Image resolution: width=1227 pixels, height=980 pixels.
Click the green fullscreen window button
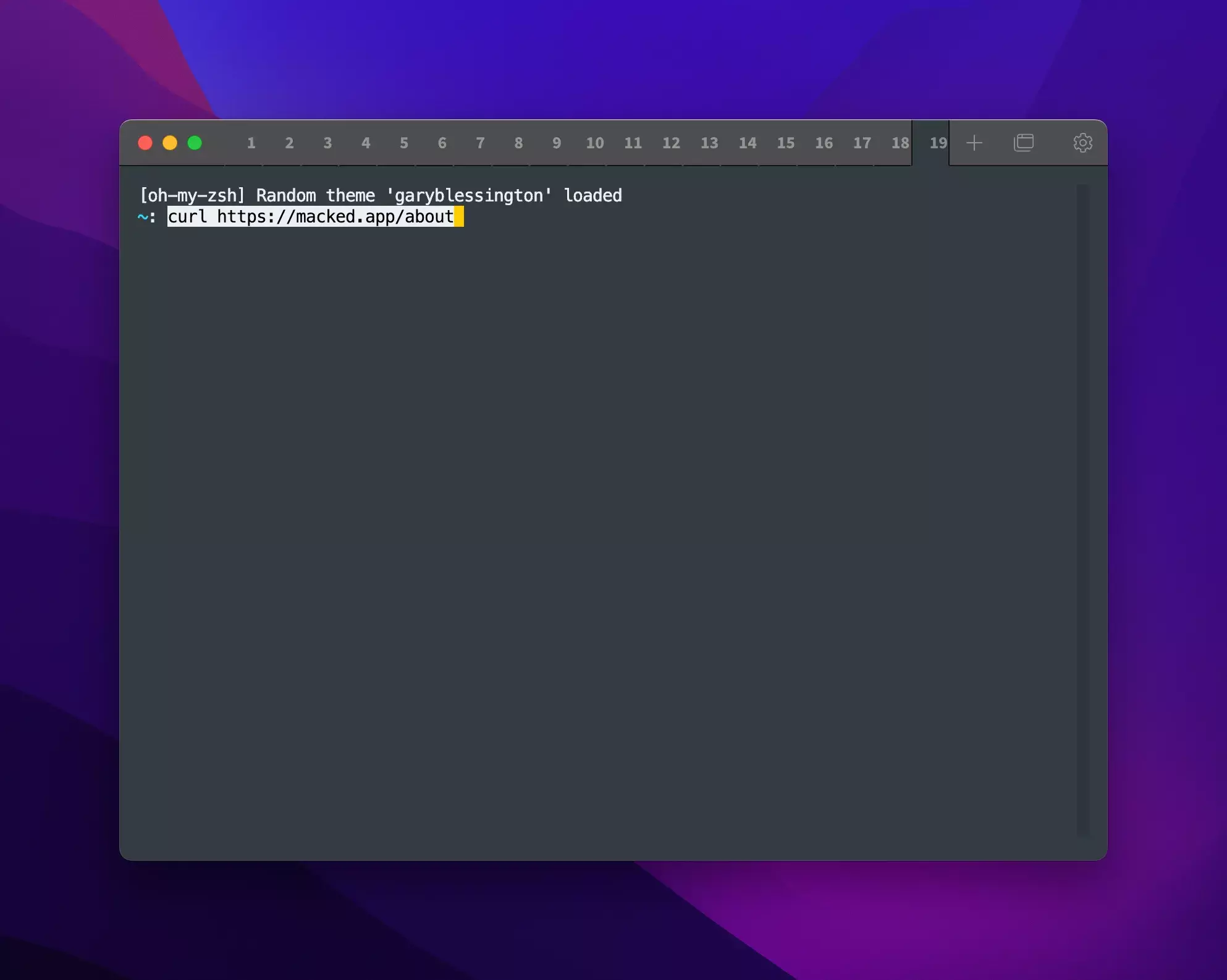point(195,143)
